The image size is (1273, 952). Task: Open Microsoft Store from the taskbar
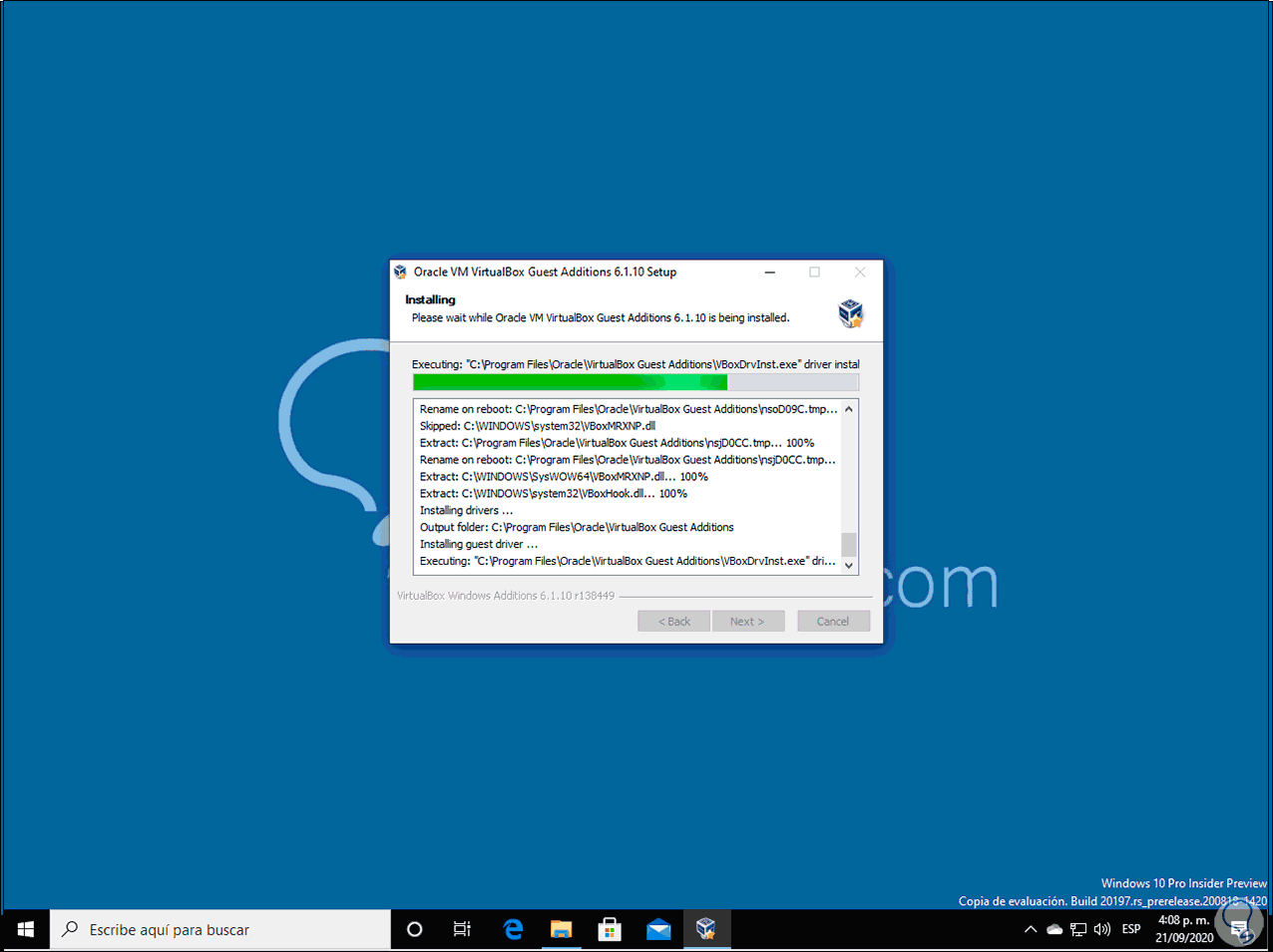tap(610, 929)
